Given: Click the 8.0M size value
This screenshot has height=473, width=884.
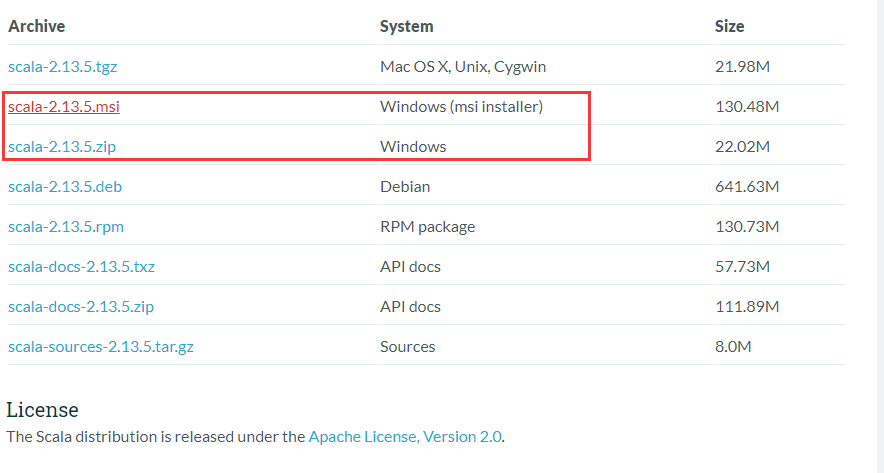Looking at the screenshot, I should pos(733,347).
